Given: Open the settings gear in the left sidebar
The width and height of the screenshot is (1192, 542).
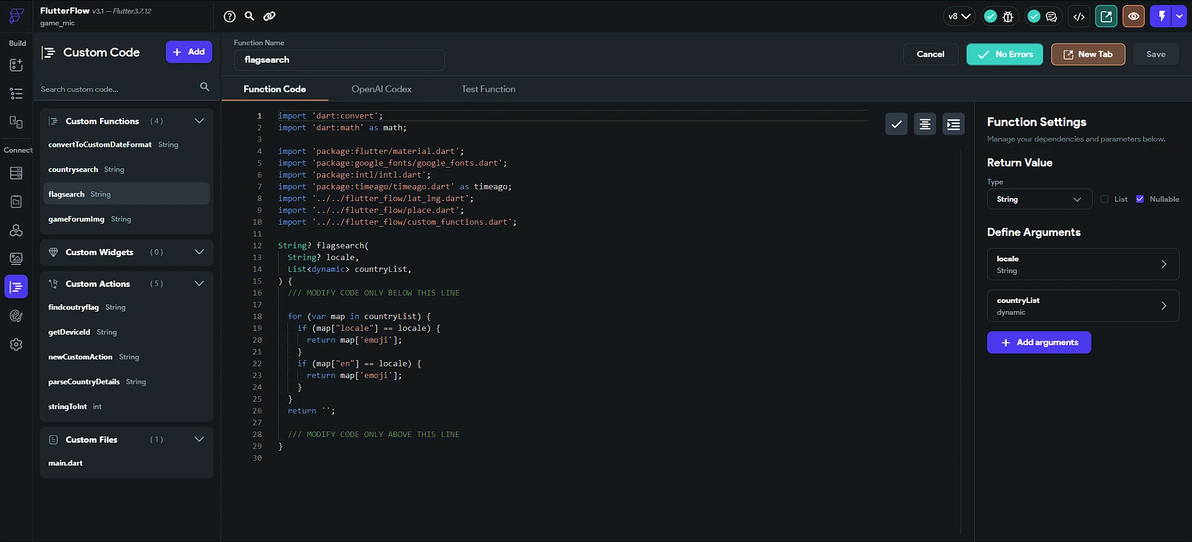Looking at the screenshot, I should 16,344.
